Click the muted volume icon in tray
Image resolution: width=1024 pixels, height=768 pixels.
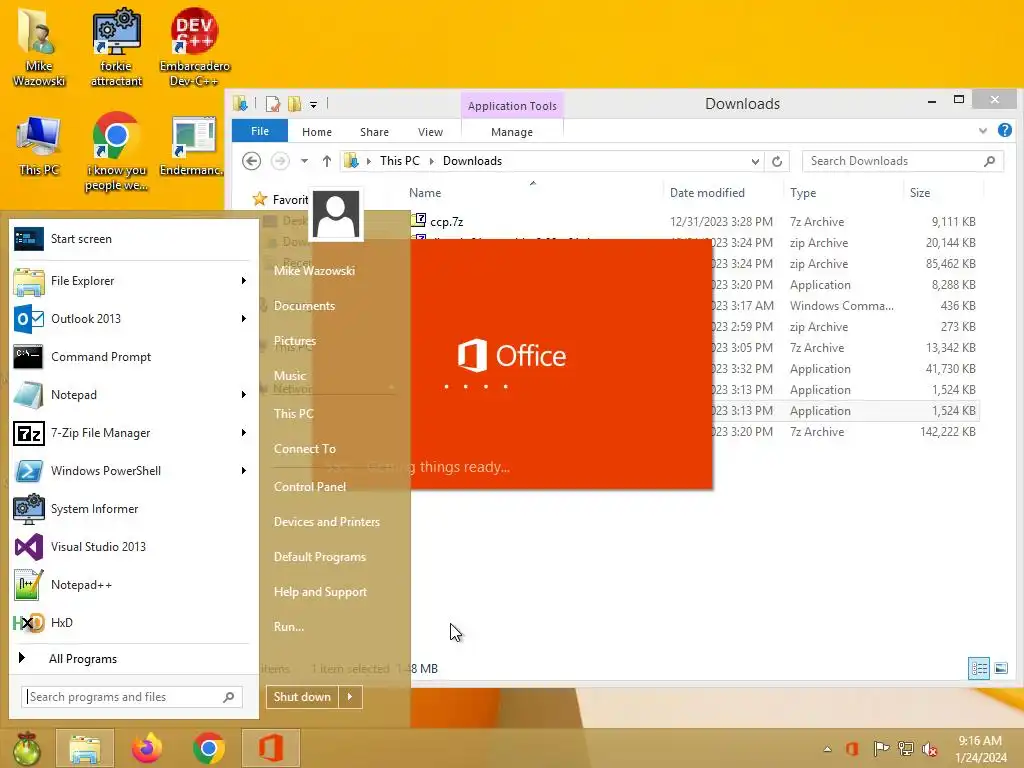tap(930, 748)
